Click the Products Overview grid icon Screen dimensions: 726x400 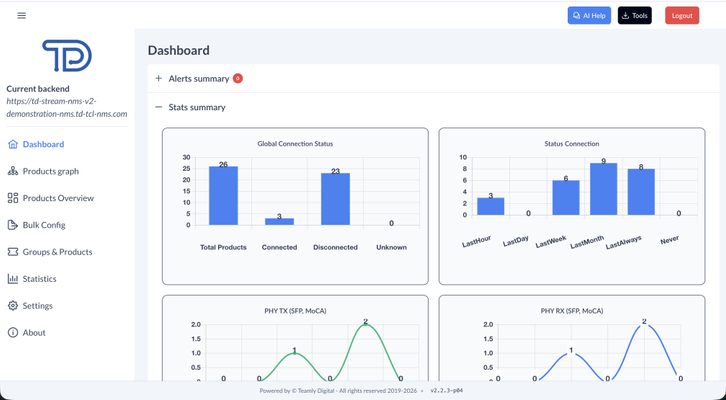[13, 198]
